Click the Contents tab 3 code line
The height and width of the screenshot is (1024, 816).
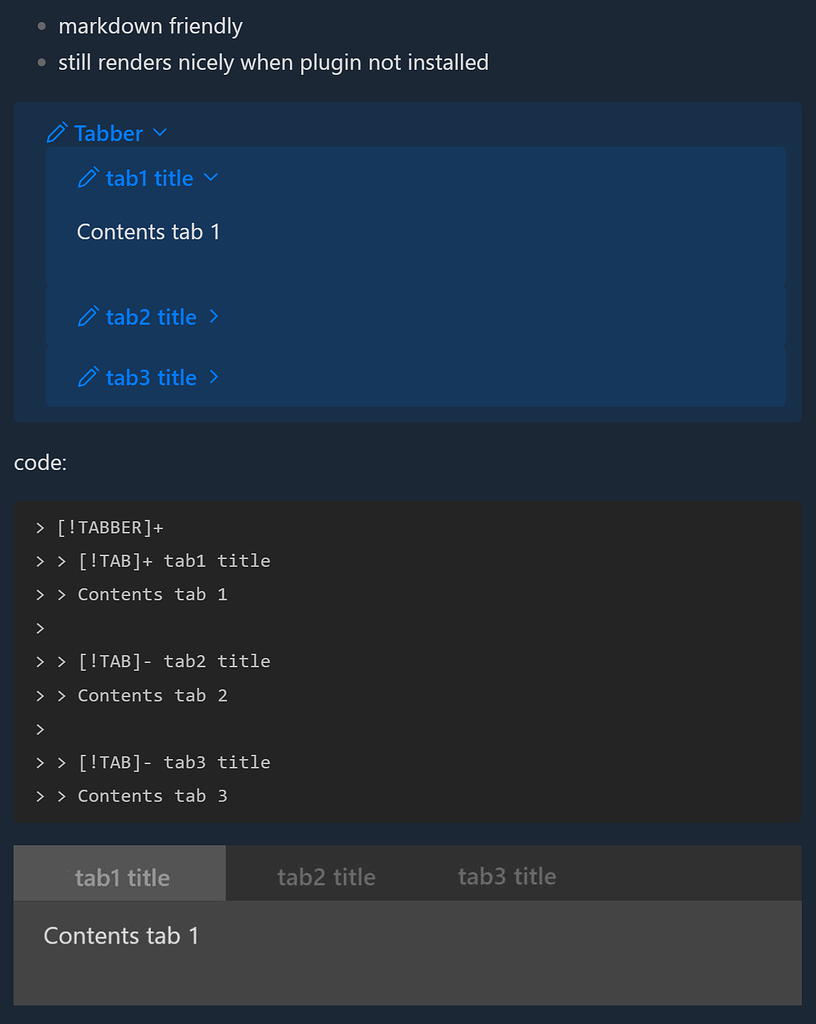tap(152, 795)
